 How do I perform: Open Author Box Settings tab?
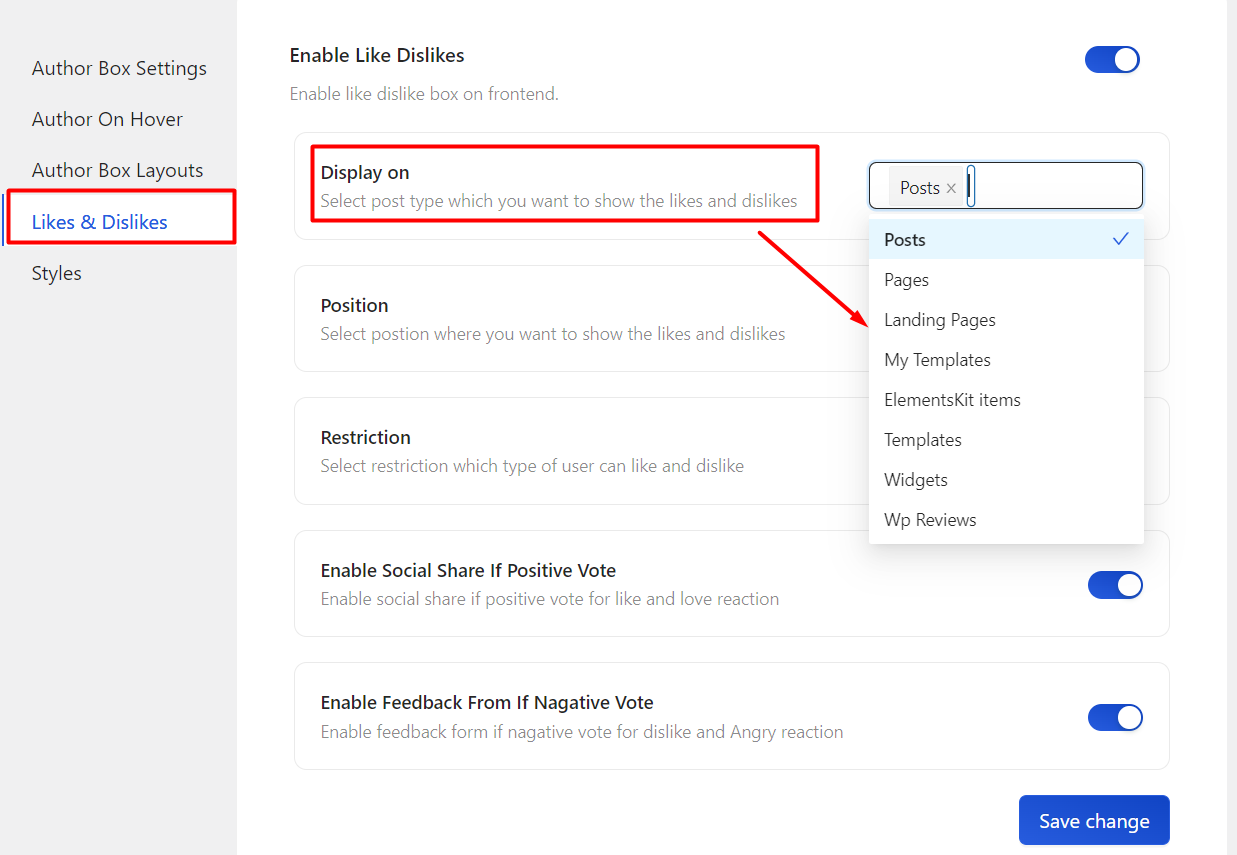point(119,68)
